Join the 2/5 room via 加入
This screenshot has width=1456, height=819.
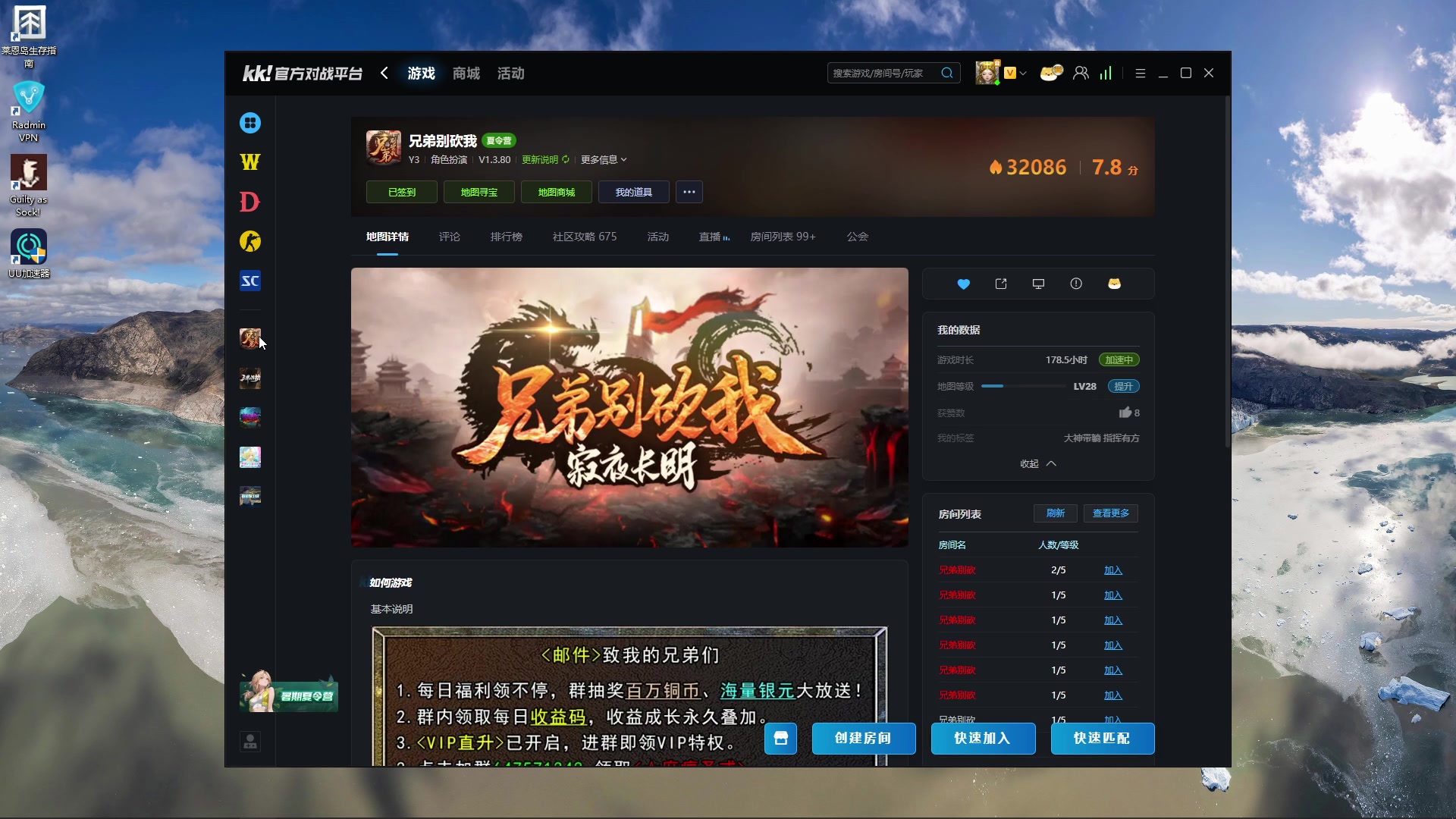tap(1113, 570)
